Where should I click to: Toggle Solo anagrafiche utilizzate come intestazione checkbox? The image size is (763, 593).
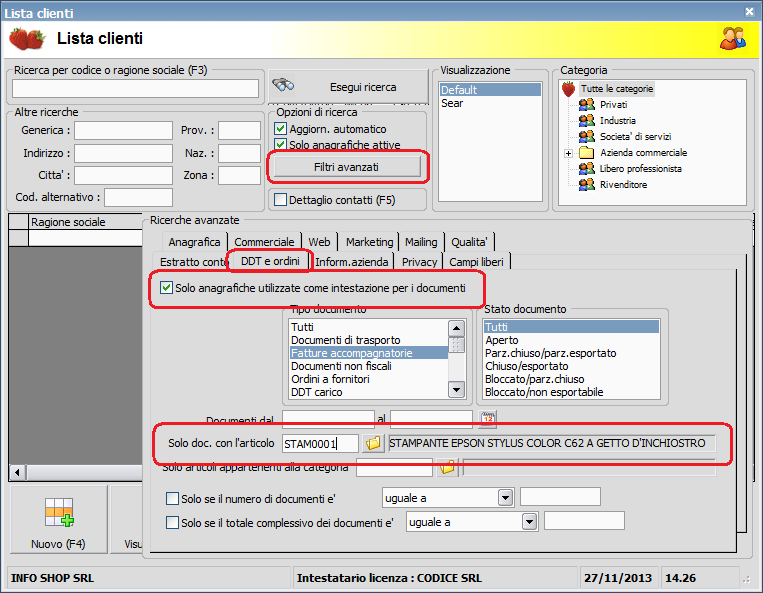166,288
